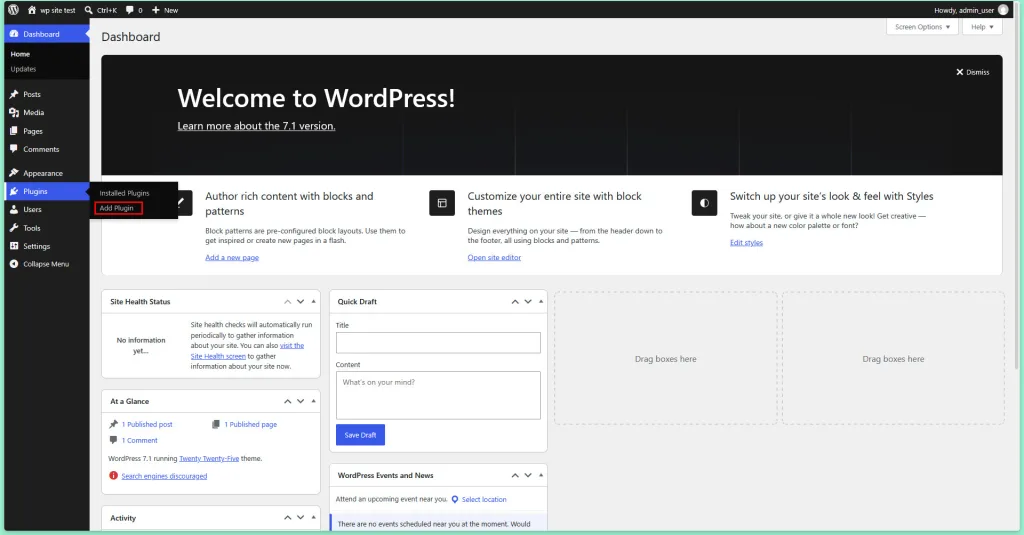The image size is (1024, 535).
Task: Collapse the Activity panel
Action: (313, 517)
